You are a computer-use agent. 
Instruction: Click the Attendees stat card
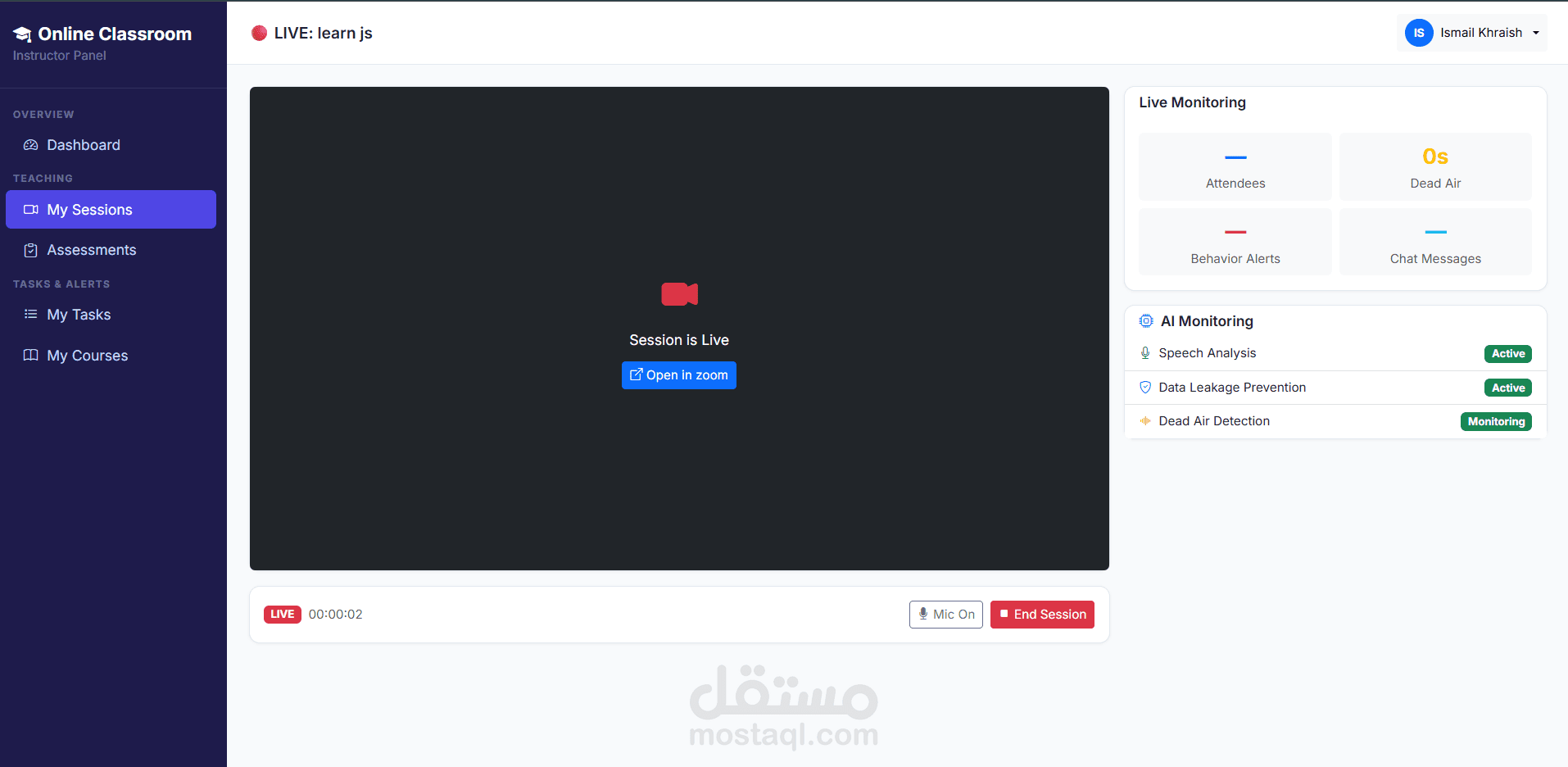pyautogui.click(x=1235, y=167)
